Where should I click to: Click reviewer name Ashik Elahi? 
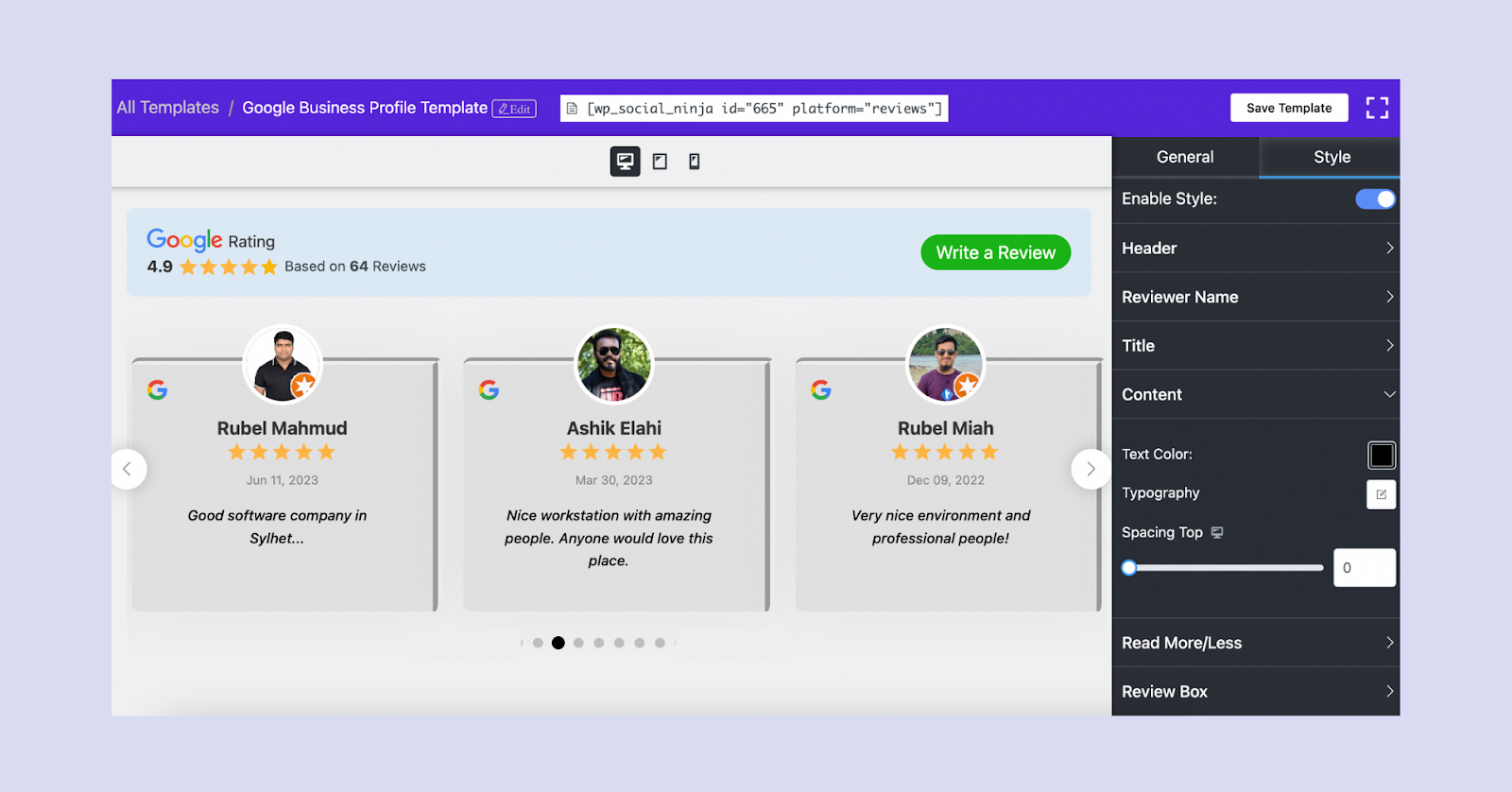614,428
